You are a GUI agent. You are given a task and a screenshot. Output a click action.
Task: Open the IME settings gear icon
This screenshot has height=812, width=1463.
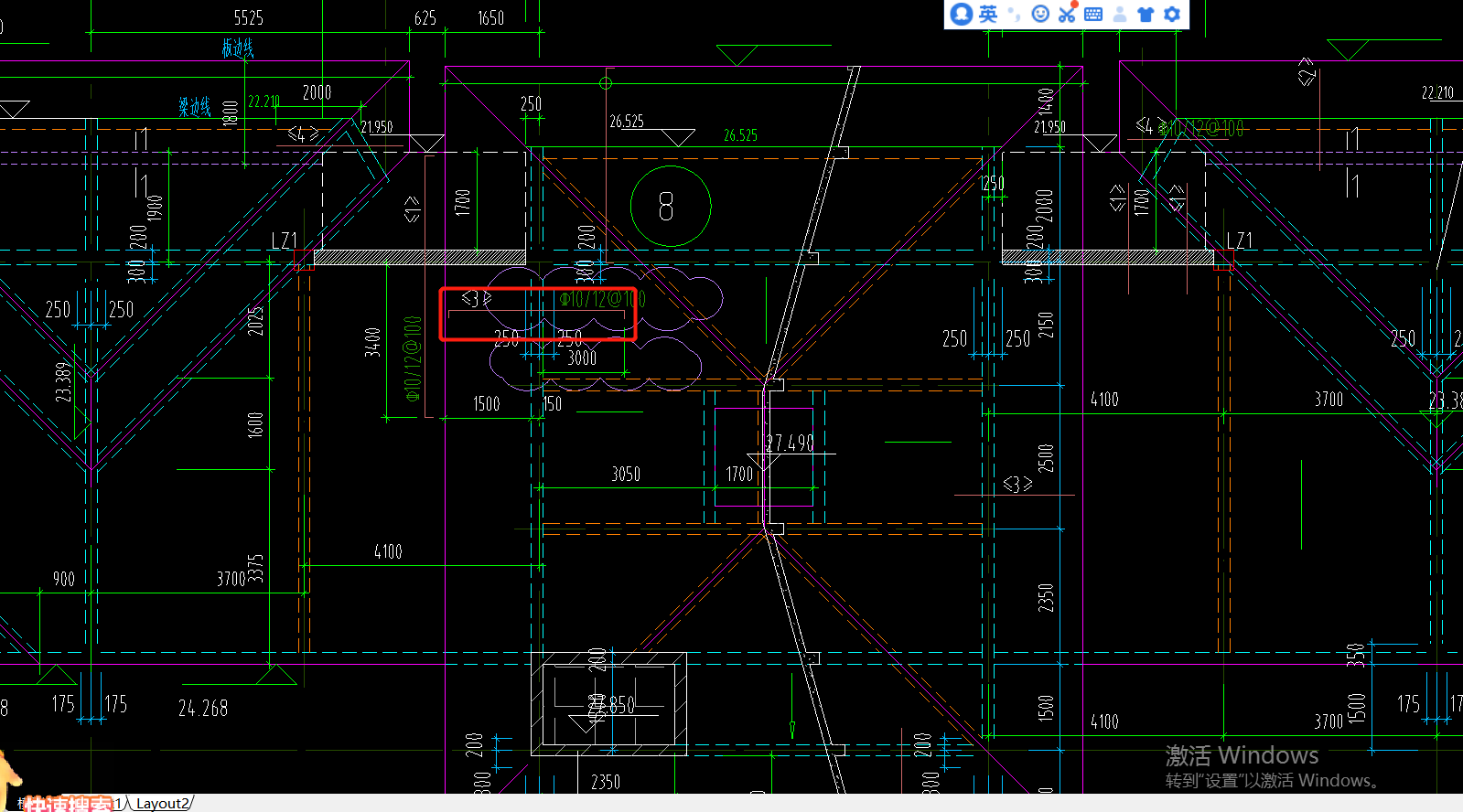click(x=1172, y=14)
